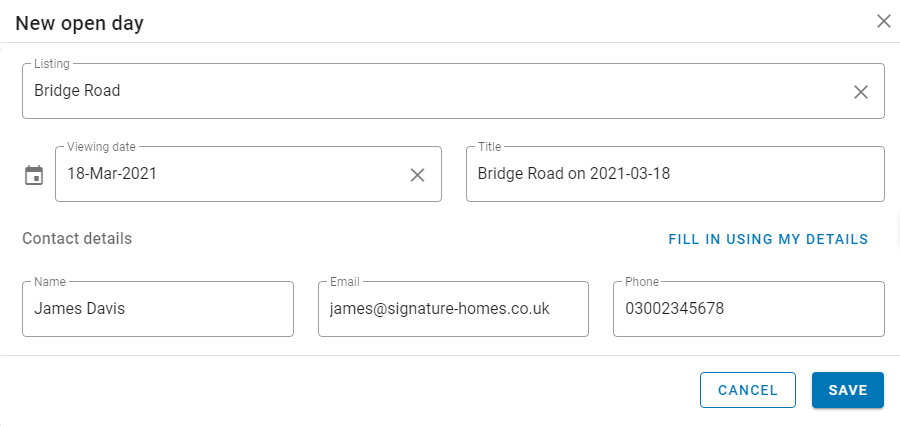This screenshot has height=426, width=900.
Task: Click the New open day heading
Action: click(x=79, y=24)
